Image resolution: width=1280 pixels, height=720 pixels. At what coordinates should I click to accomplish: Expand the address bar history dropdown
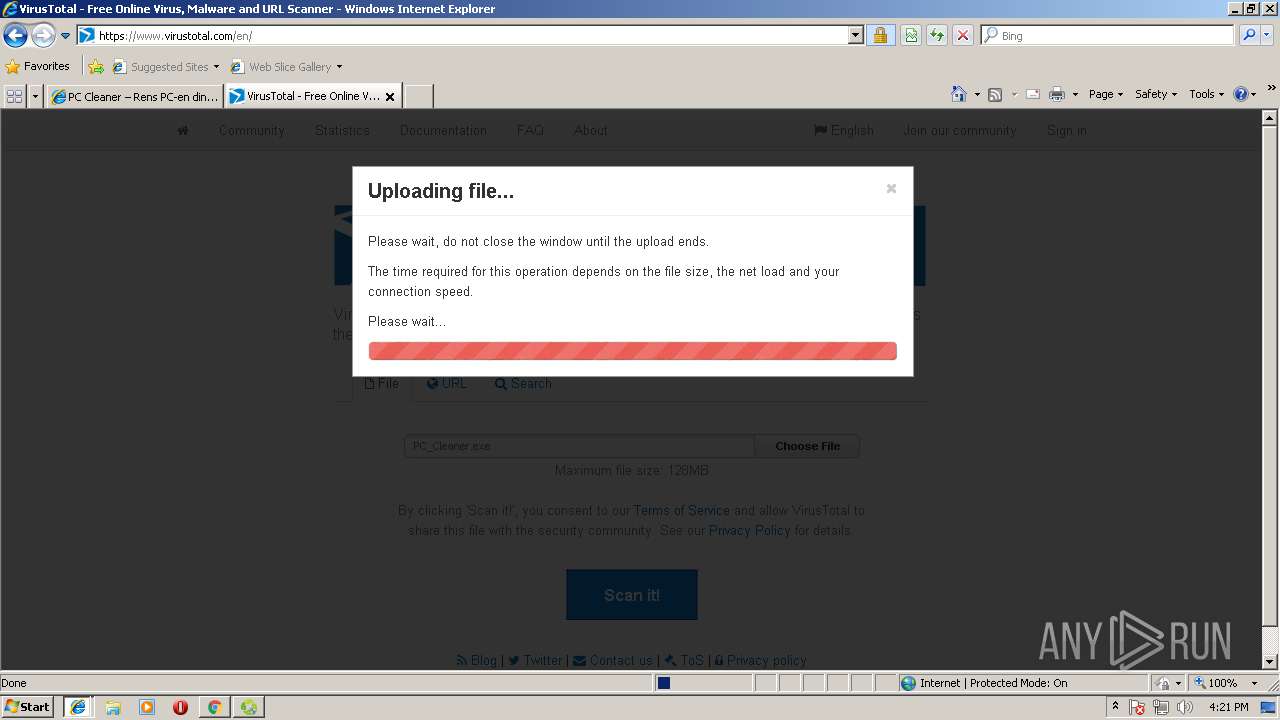855,35
